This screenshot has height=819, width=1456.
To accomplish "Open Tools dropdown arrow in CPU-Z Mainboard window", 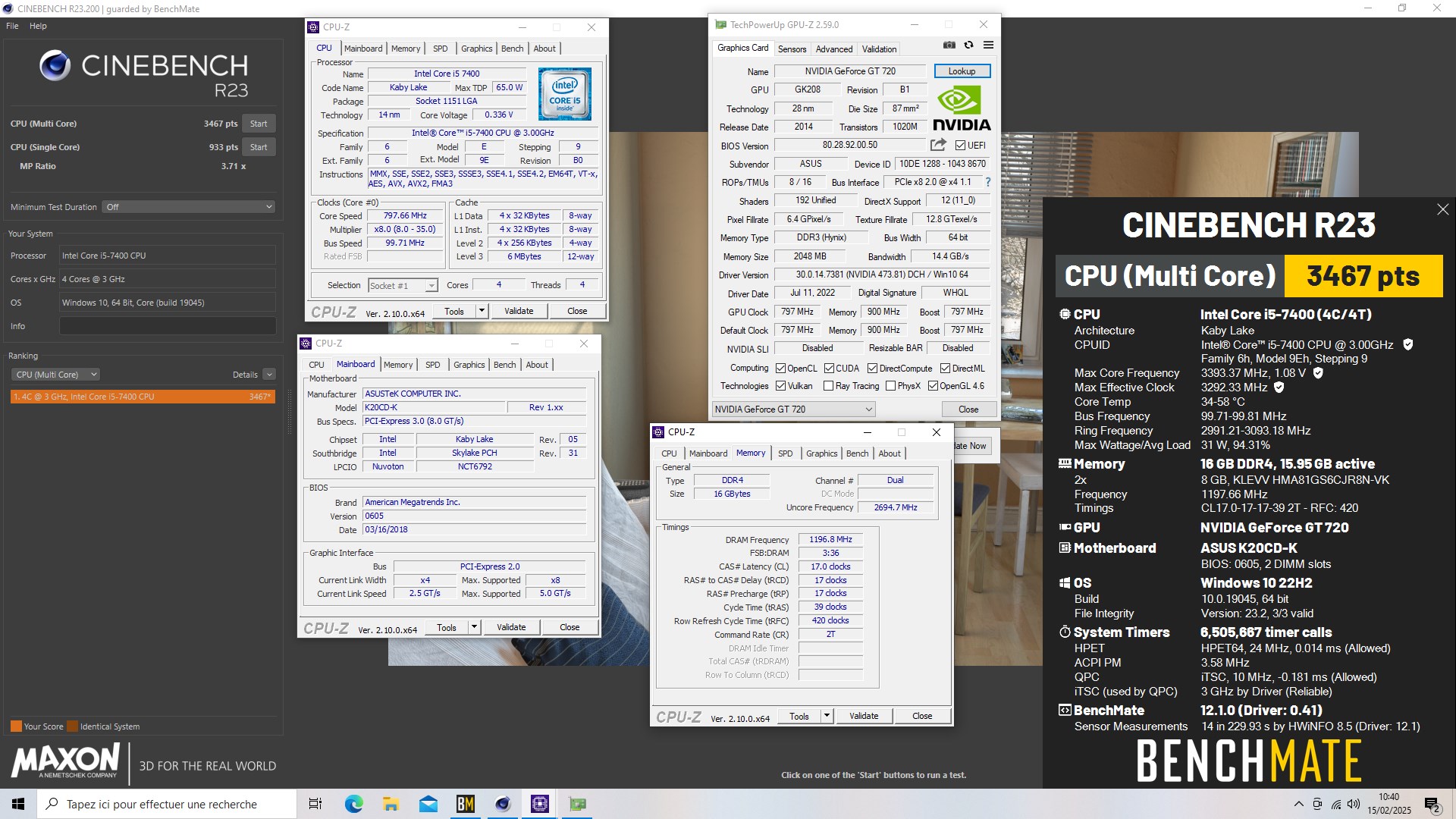I will 473,627.
